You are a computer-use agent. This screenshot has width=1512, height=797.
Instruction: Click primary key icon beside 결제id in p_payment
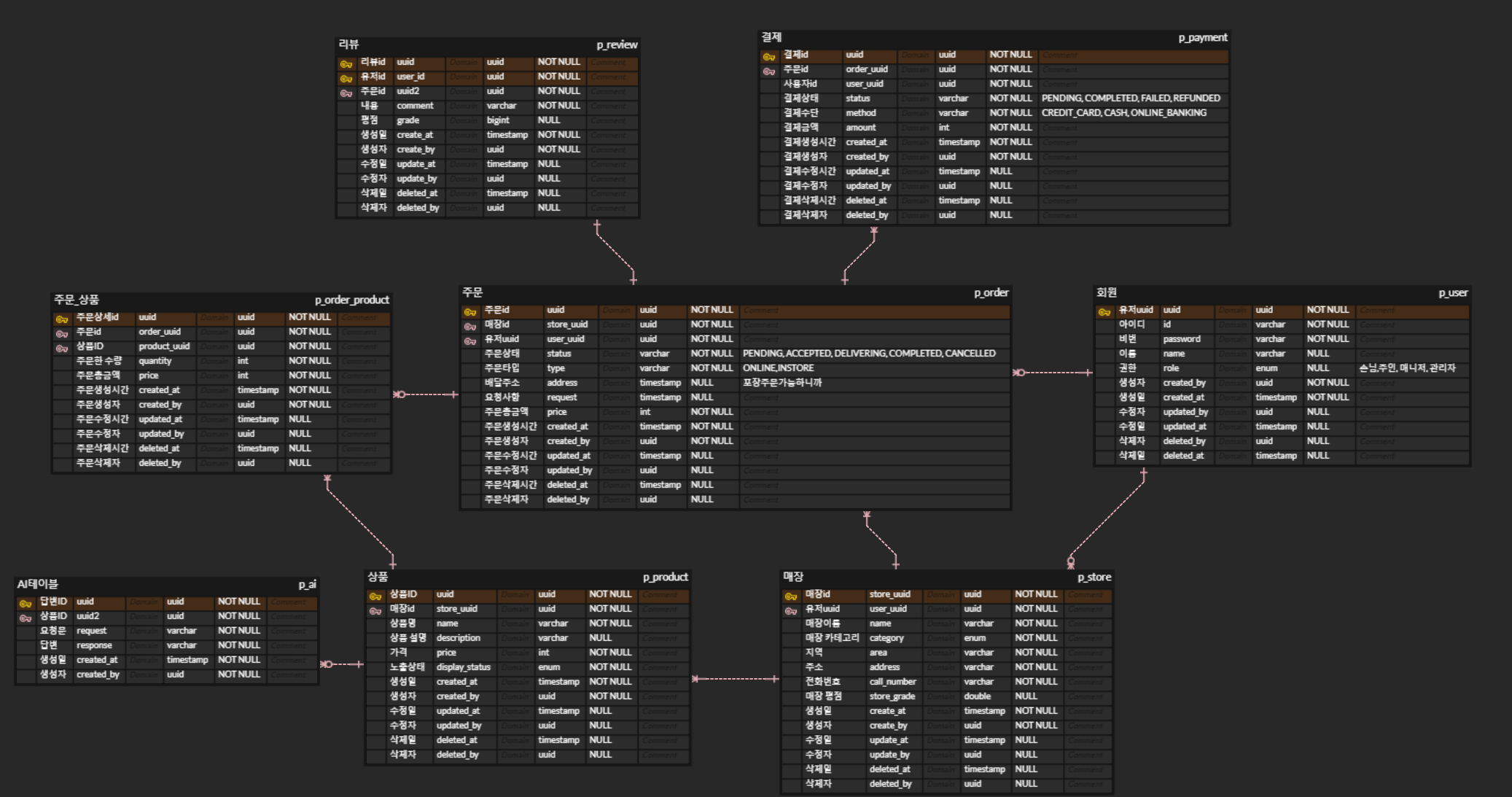tap(768, 56)
